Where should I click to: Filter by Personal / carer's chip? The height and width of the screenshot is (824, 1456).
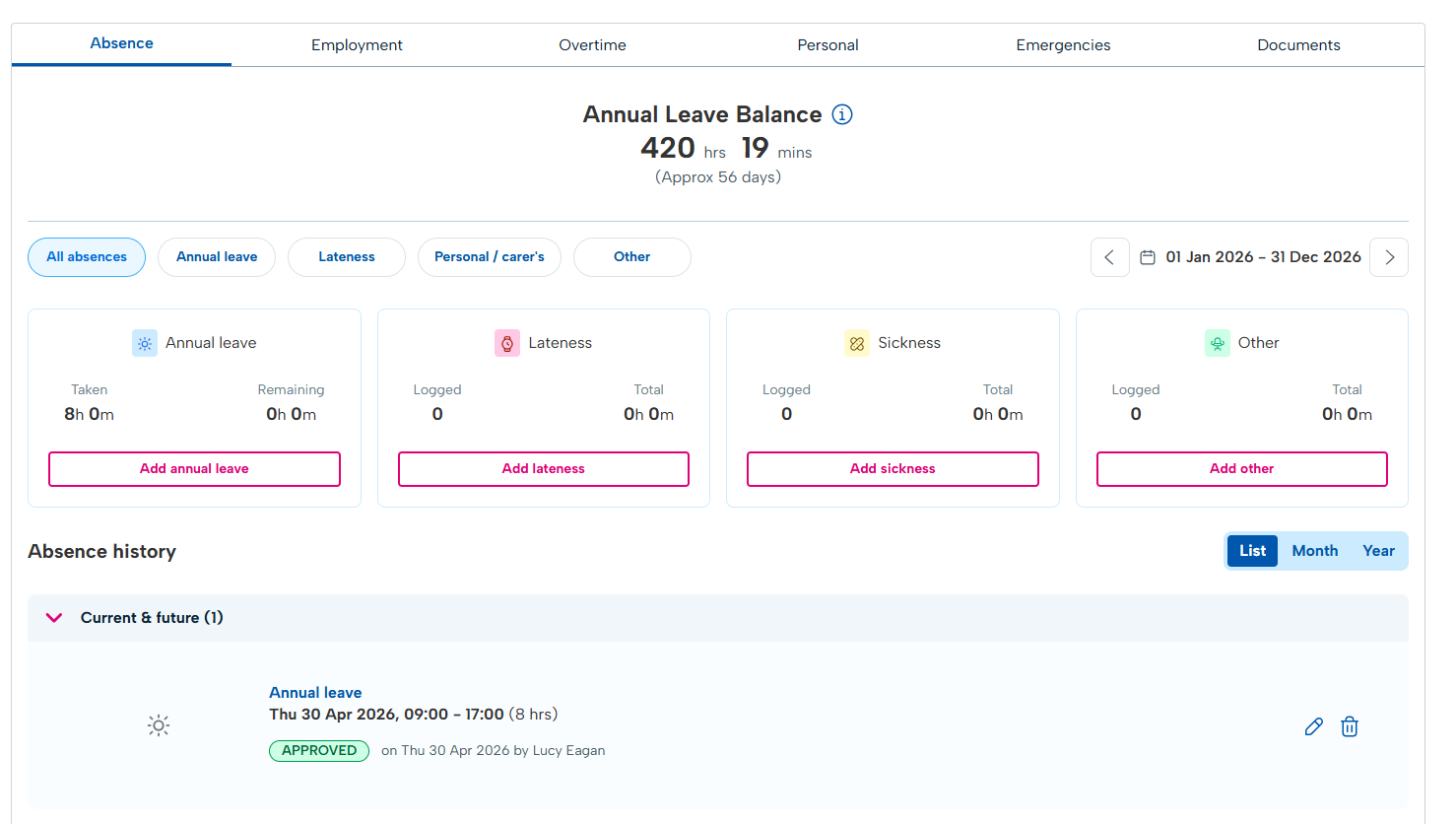point(490,257)
